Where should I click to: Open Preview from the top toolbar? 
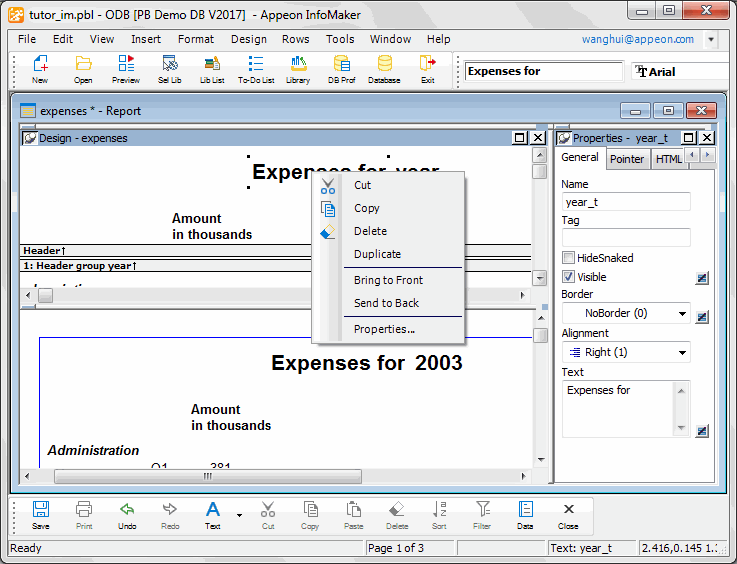point(126,69)
